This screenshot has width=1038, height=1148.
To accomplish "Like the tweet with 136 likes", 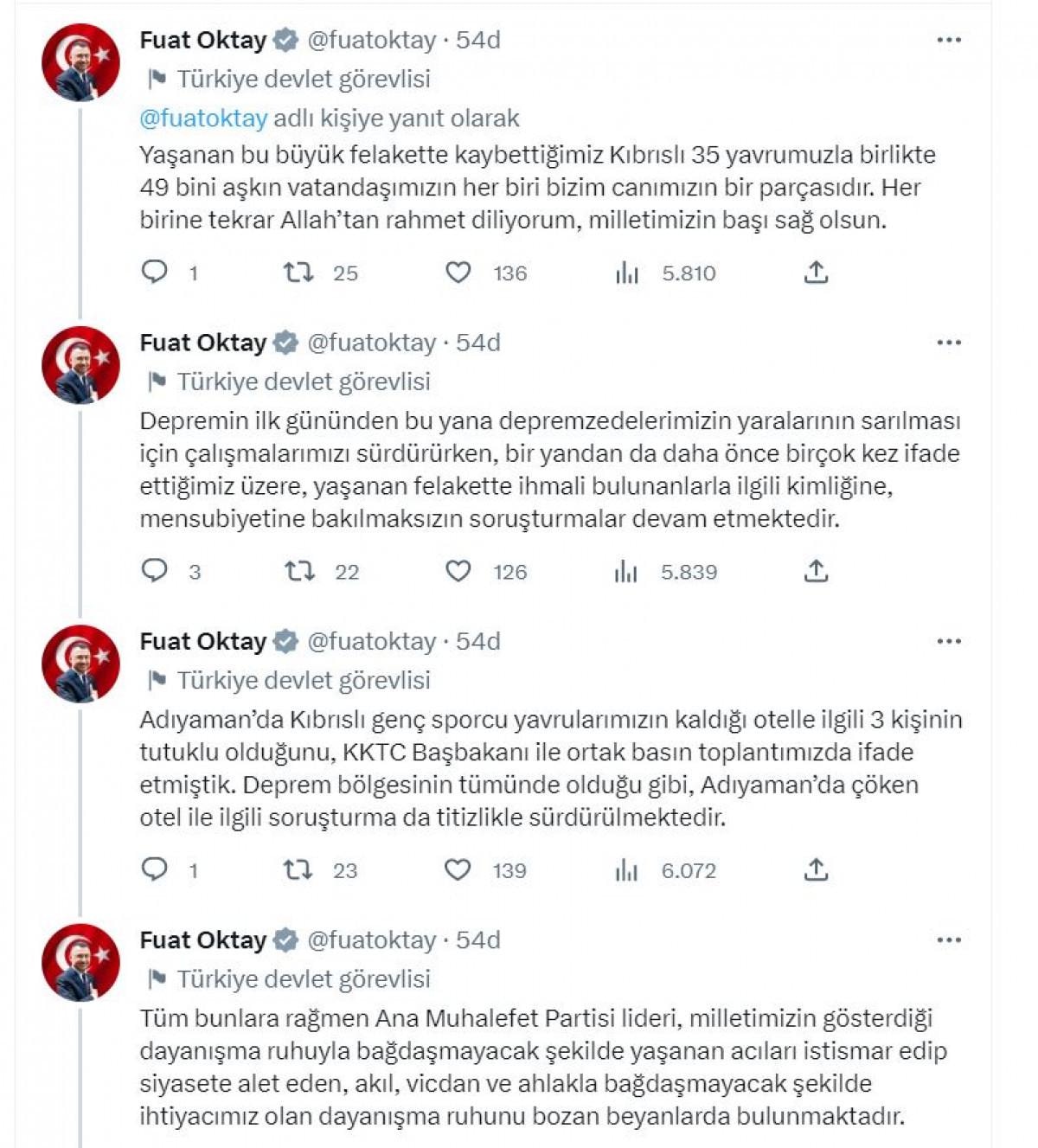I will (x=458, y=273).
